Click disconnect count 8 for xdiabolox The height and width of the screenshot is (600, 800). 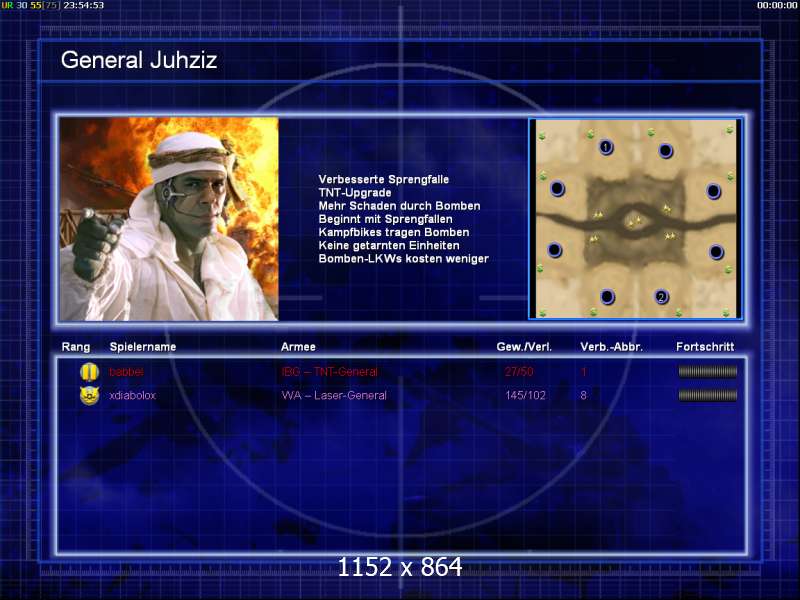pyautogui.click(x=583, y=395)
